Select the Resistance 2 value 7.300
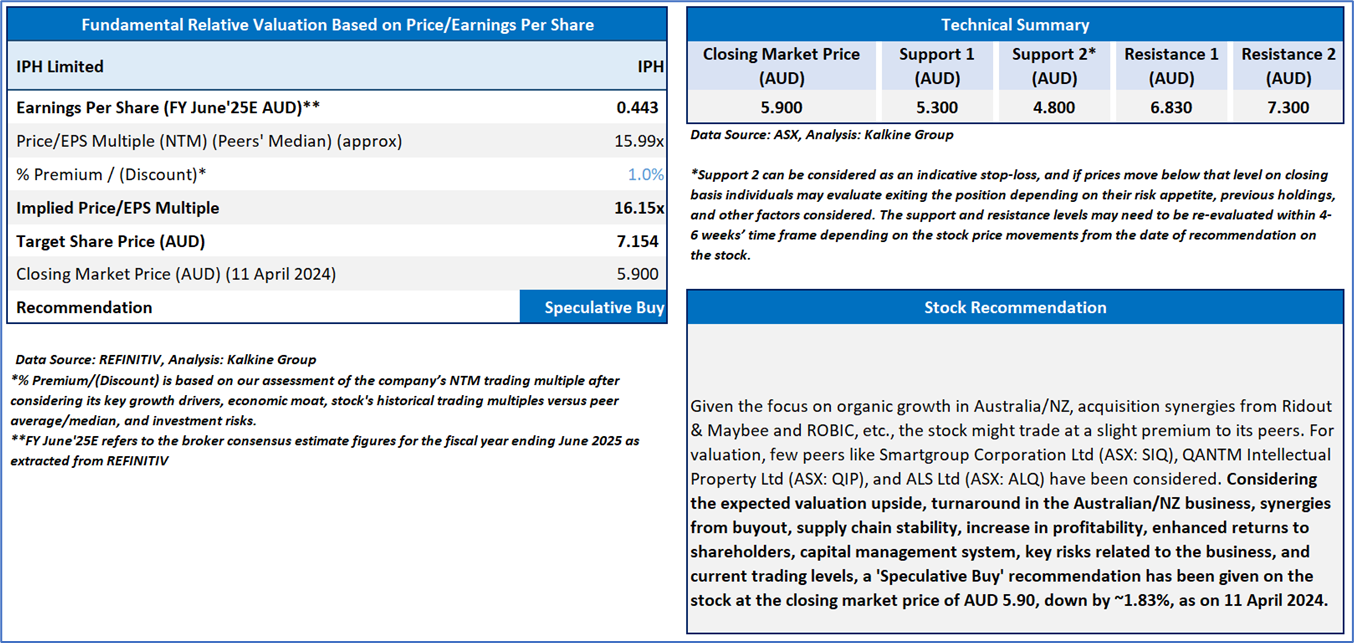Image resolution: width=1354 pixels, height=643 pixels. point(1288,107)
